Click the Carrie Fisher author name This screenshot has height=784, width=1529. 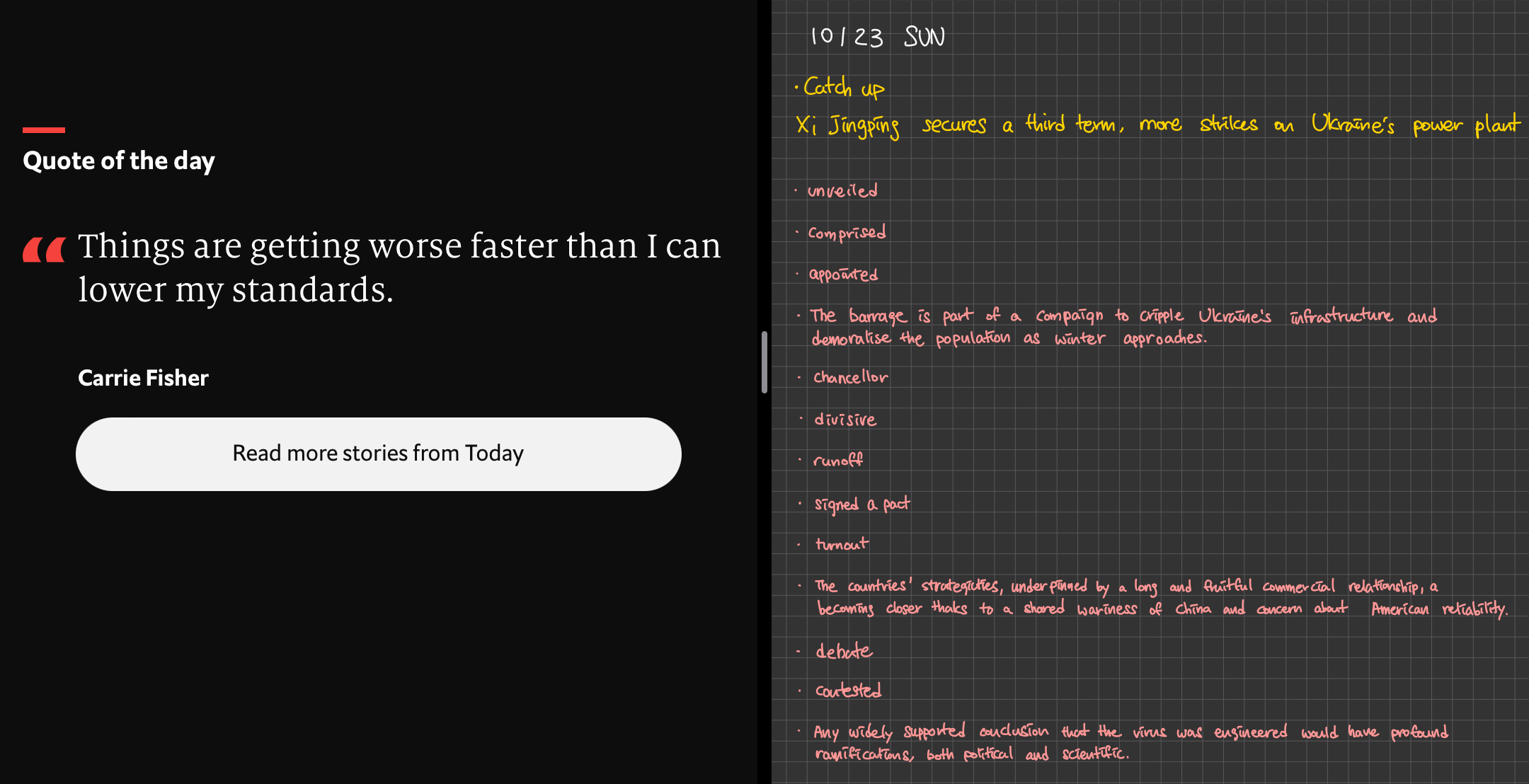(x=143, y=378)
